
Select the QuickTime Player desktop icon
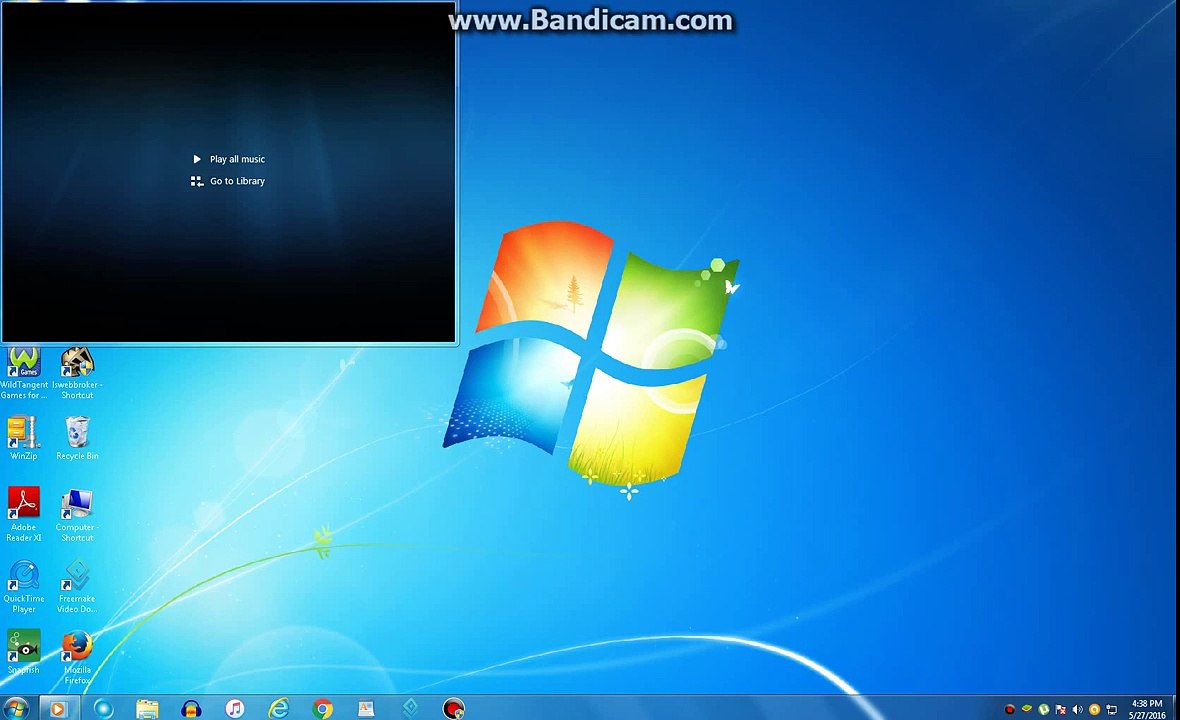[x=23, y=587]
